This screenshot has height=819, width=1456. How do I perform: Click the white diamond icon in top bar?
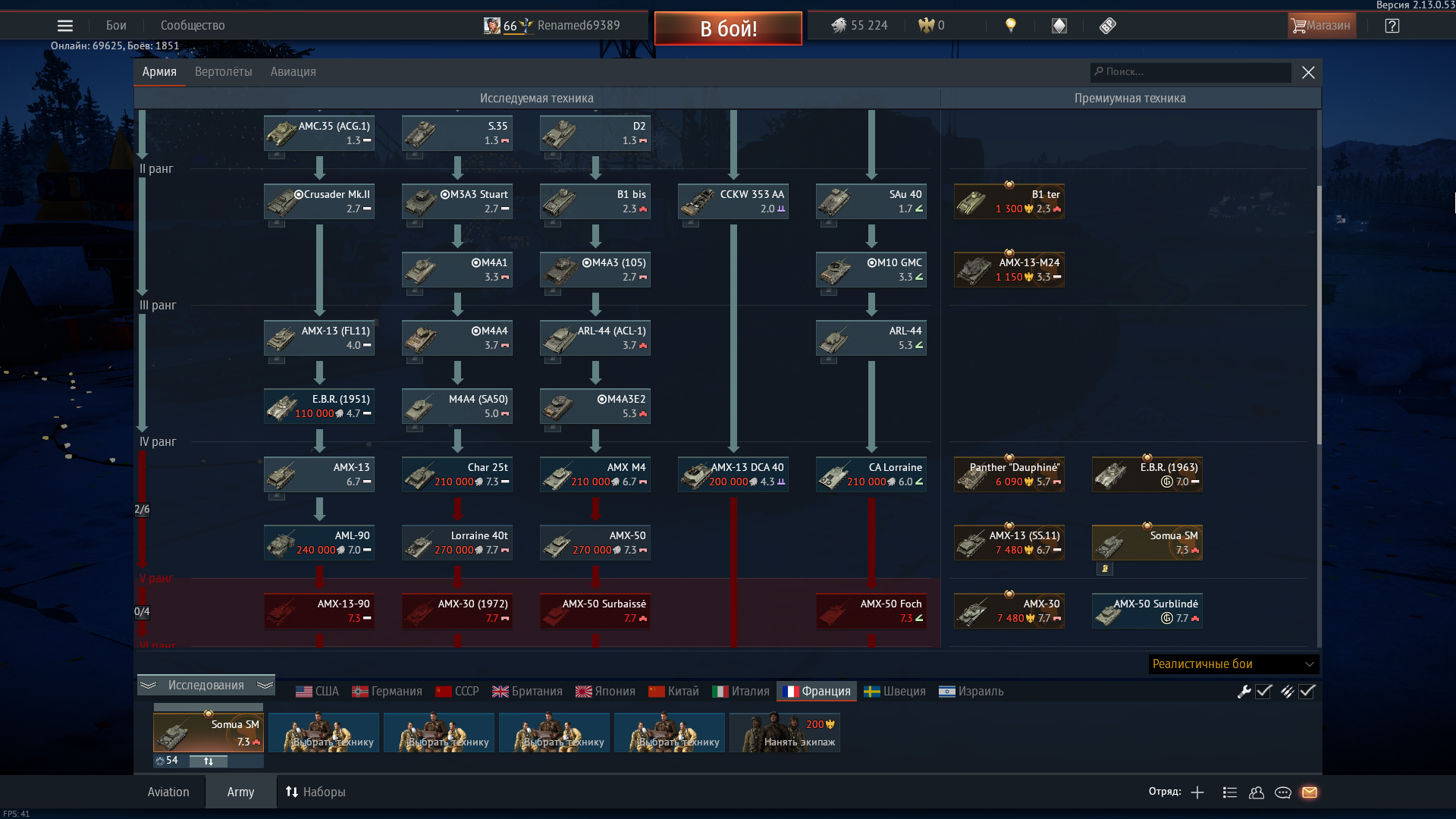pyautogui.click(x=1059, y=26)
